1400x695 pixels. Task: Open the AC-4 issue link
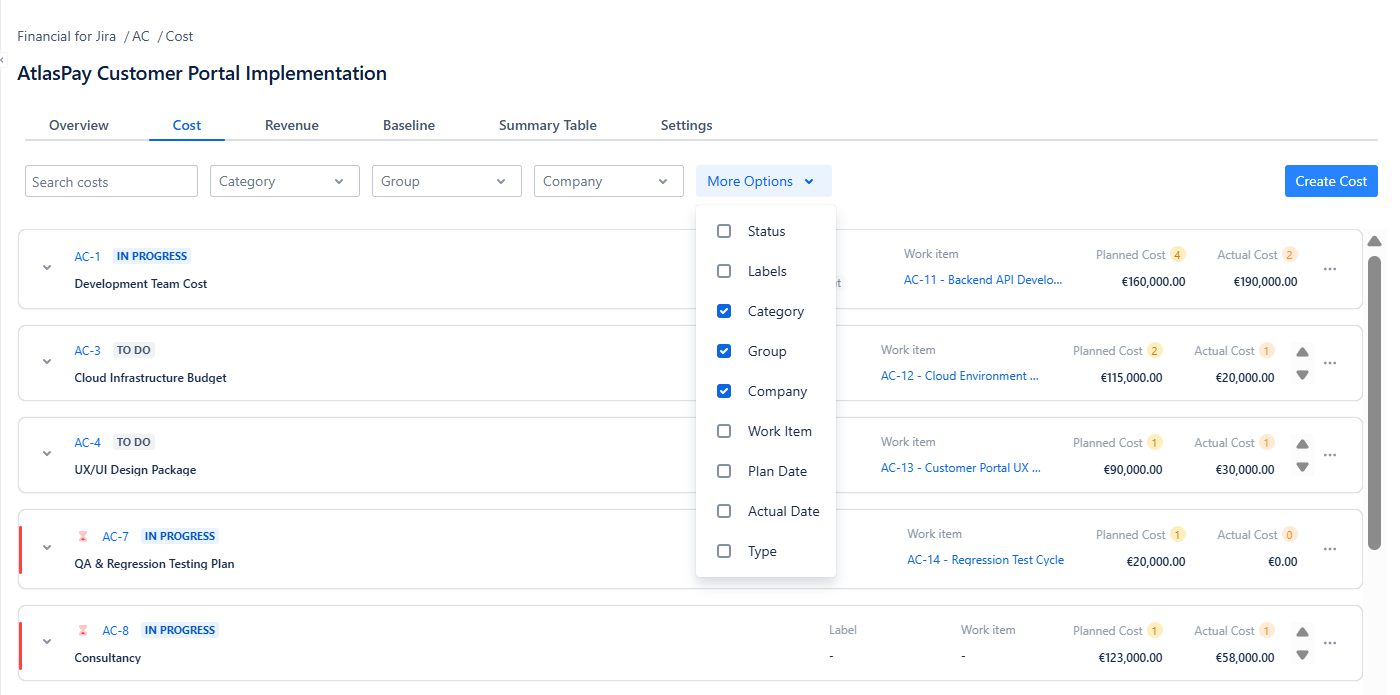(x=87, y=442)
